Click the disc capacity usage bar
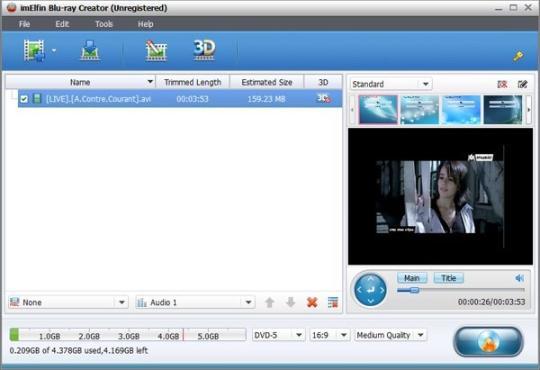The height and width of the screenshot is (370, 540). [x=128, y=335]
